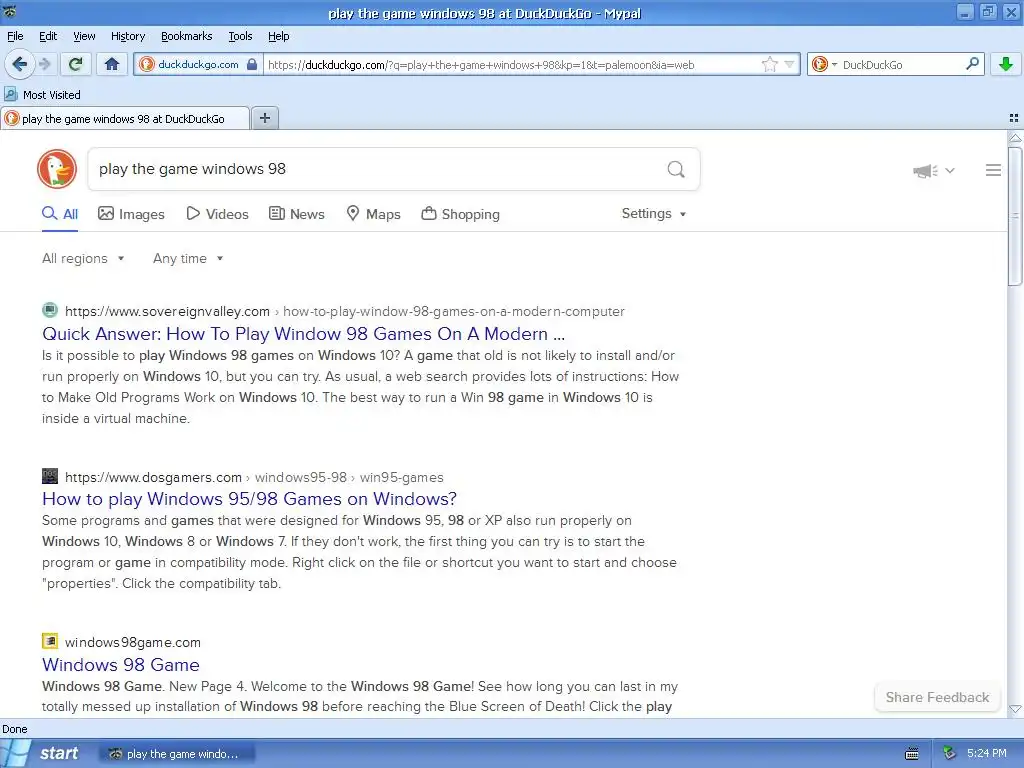Screen dimensions: 1024x768
Task: Click the scrollbar down arrow
Action: point(1015,709)
